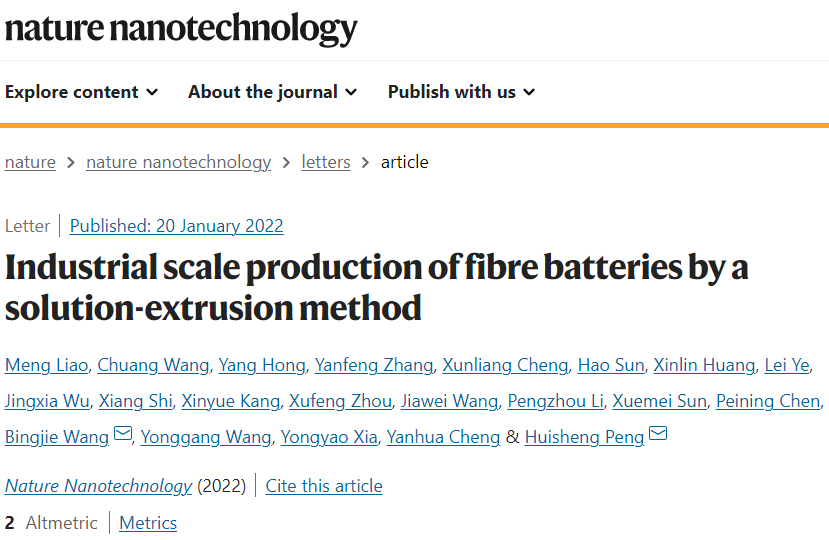The image size is (829, 540).
Task: Click the Published: 20 January 2022 link
Action: (x=176, y=226)
